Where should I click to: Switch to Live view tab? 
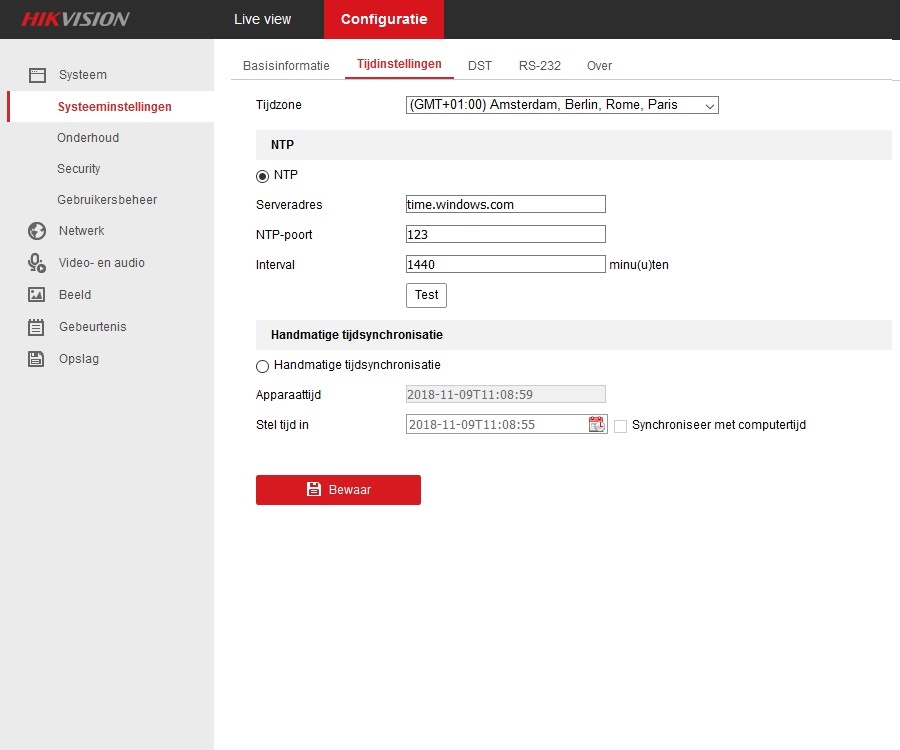coord(262,20)
